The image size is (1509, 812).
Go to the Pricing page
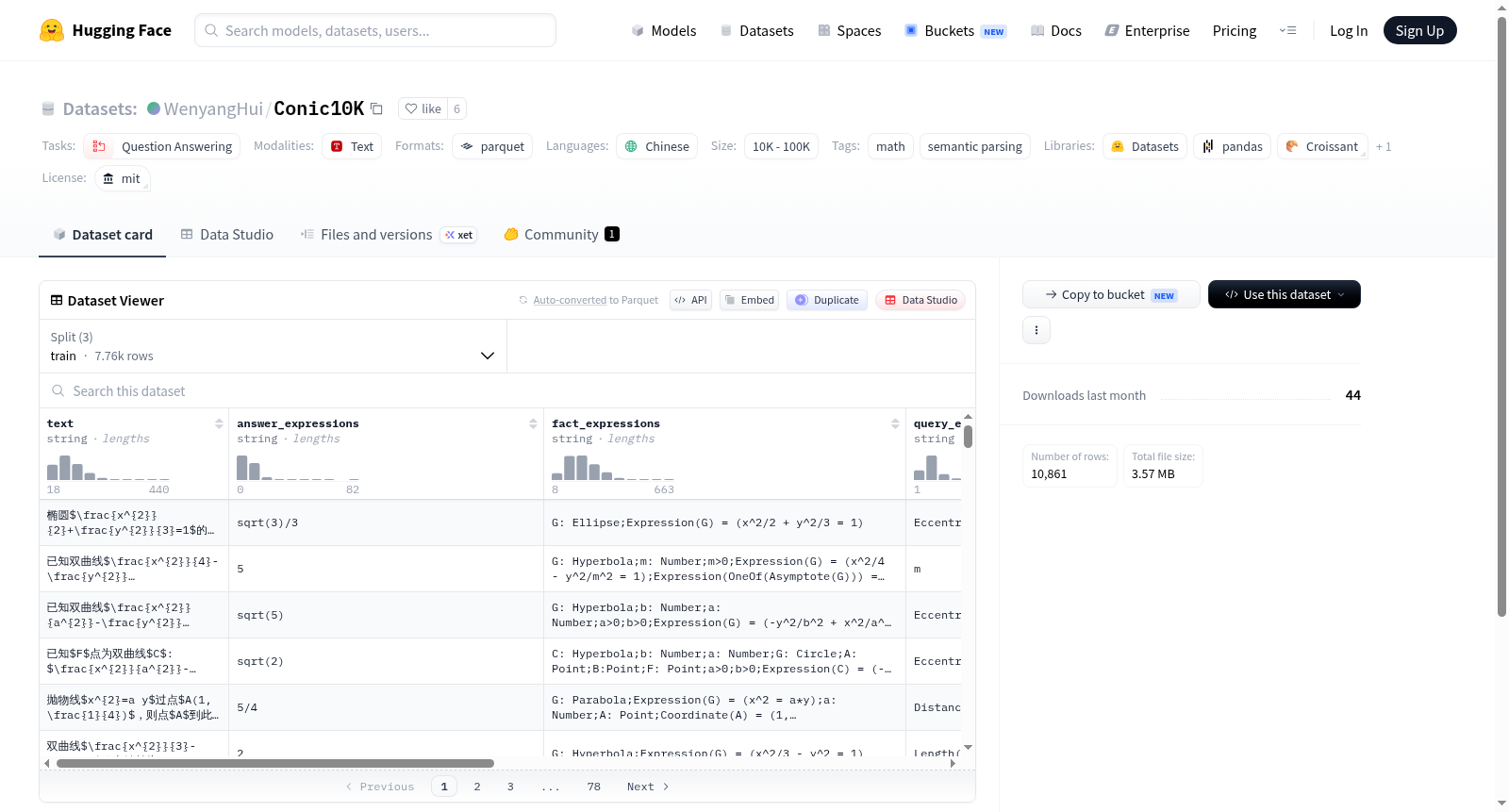[1235, 30]
